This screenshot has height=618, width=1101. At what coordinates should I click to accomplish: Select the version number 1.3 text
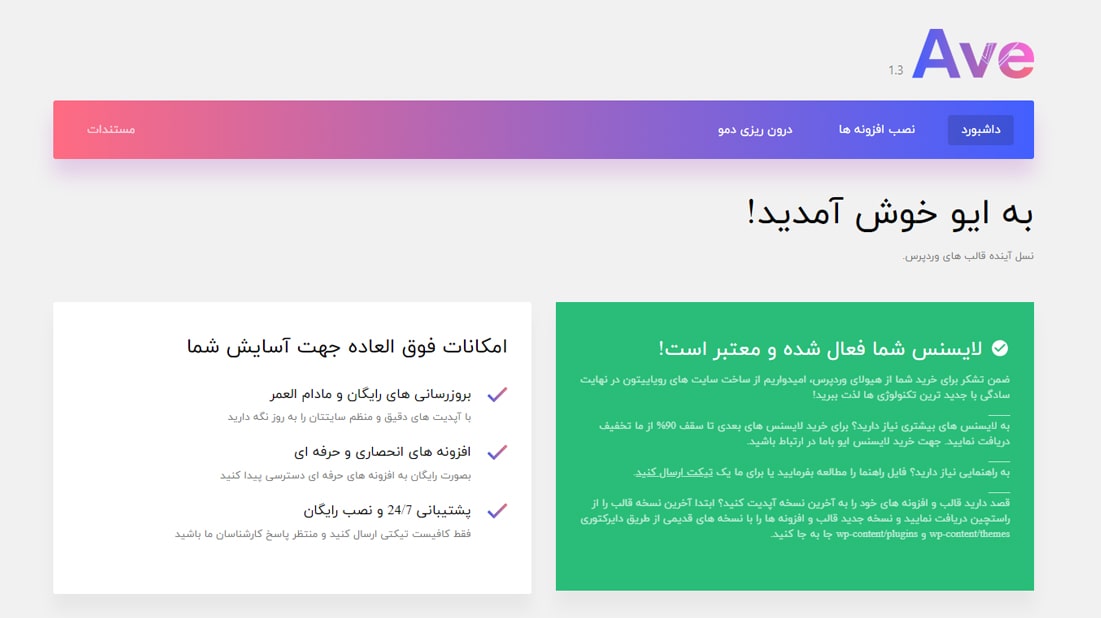click(895, 70)
